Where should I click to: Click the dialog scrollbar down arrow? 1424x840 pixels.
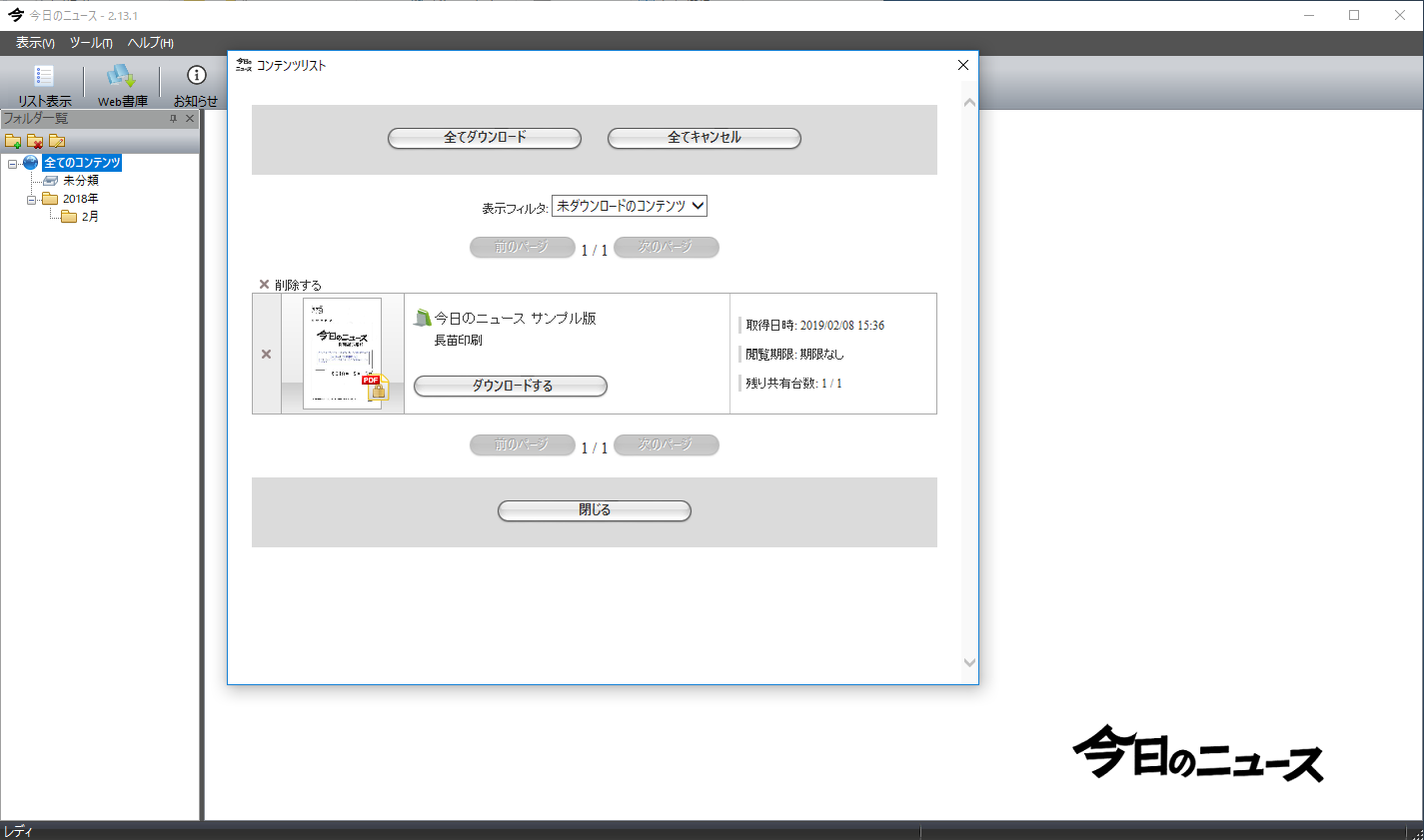point(968,662)
